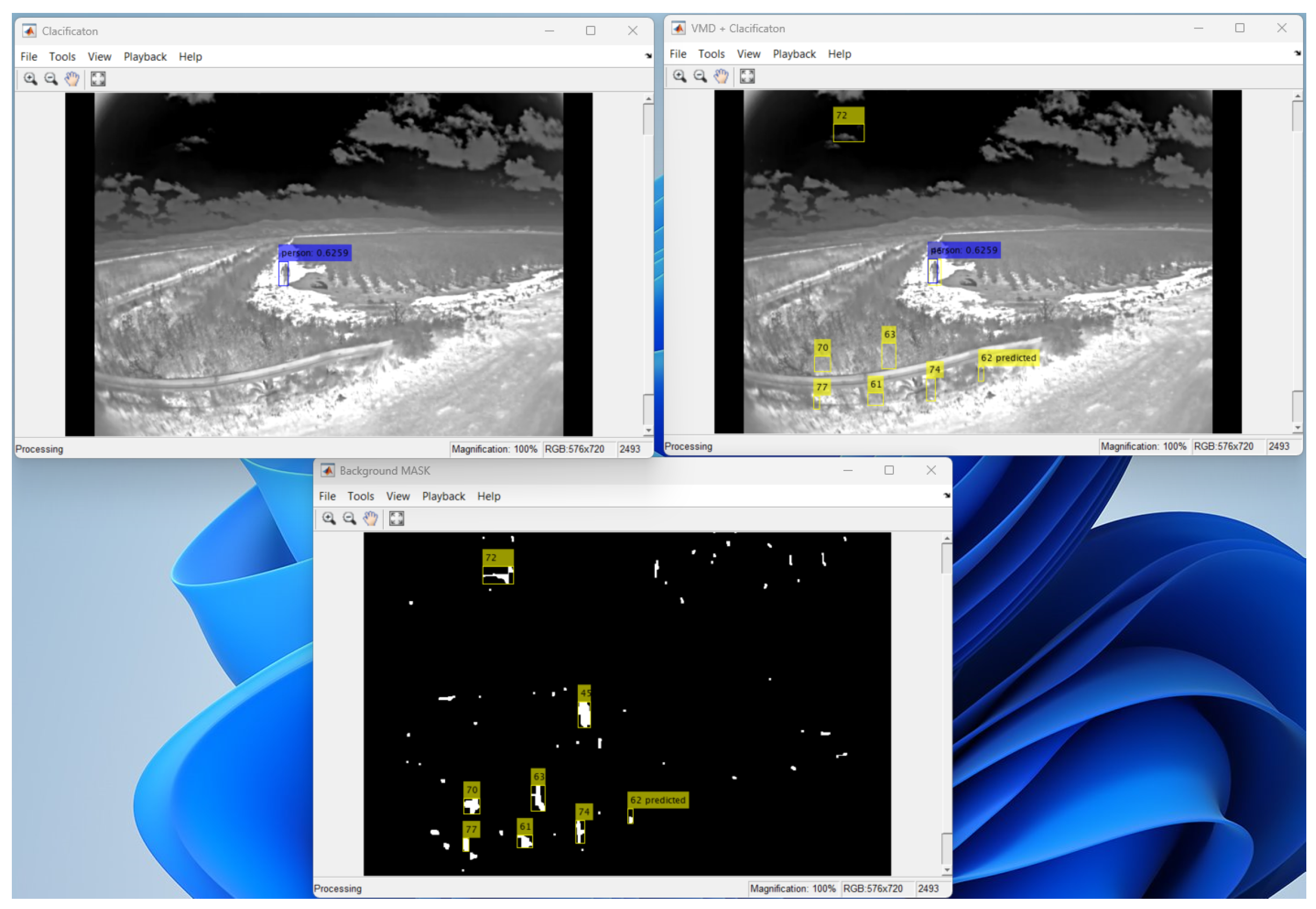Open Tools menu in VMD + Clacificaton window
The image size is (1316, 909).
(x=711, y=54)
